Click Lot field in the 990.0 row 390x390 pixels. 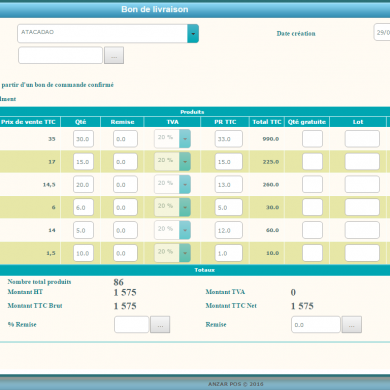362,139
